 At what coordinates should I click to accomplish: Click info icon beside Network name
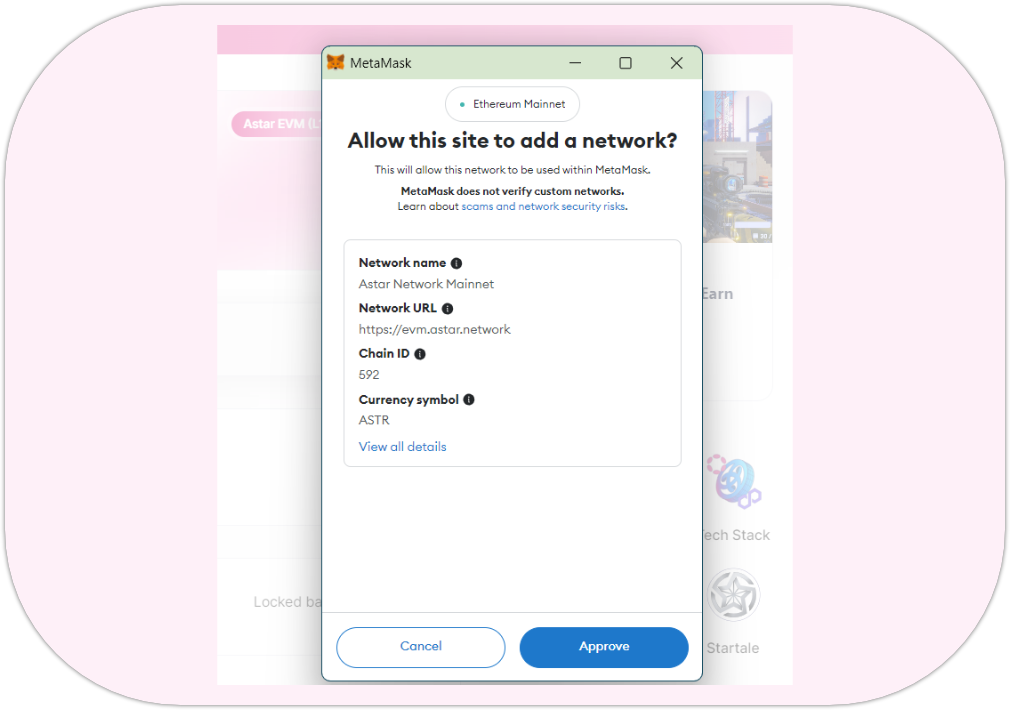456,263
